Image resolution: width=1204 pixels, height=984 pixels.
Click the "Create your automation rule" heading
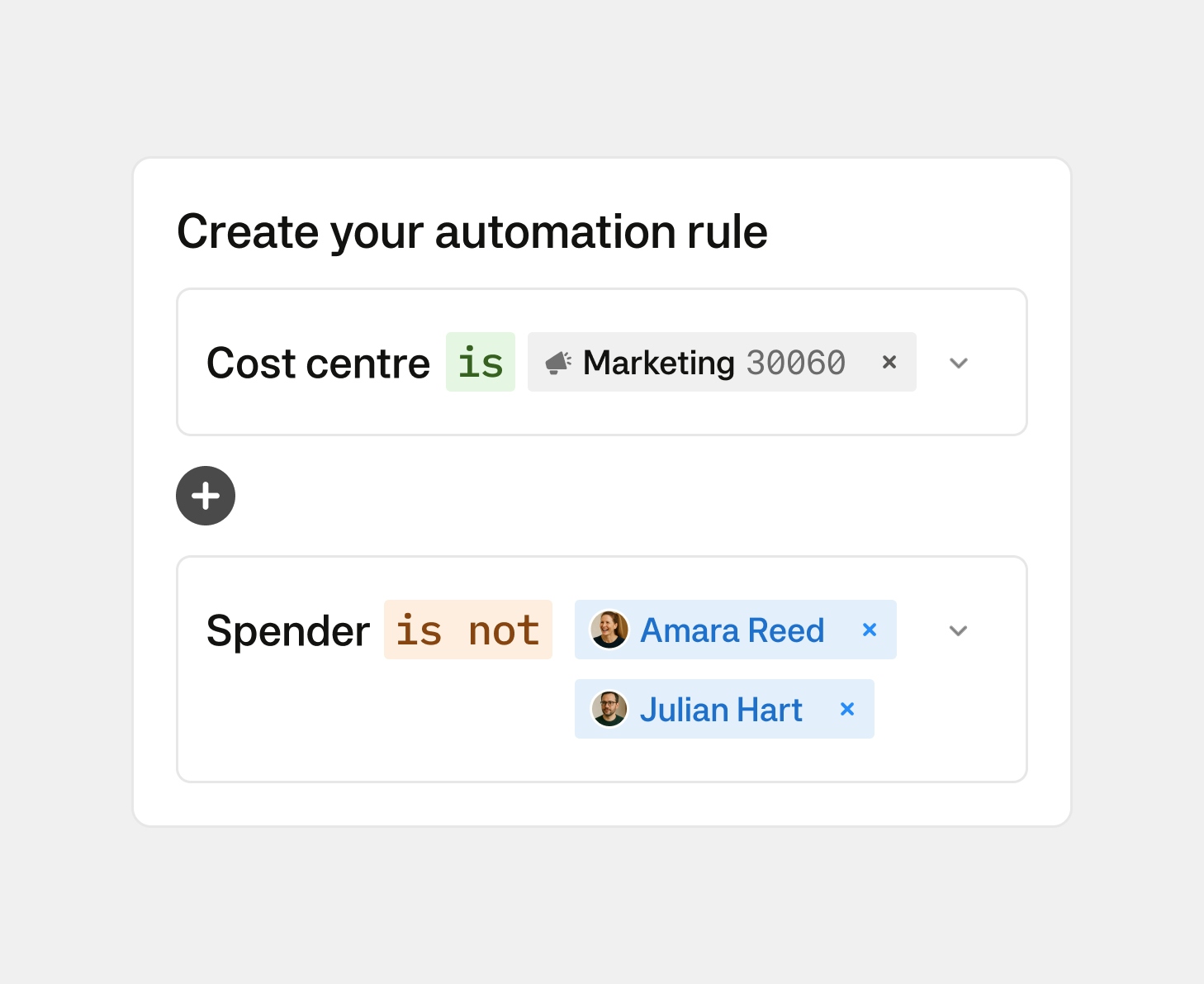[472, 231]
